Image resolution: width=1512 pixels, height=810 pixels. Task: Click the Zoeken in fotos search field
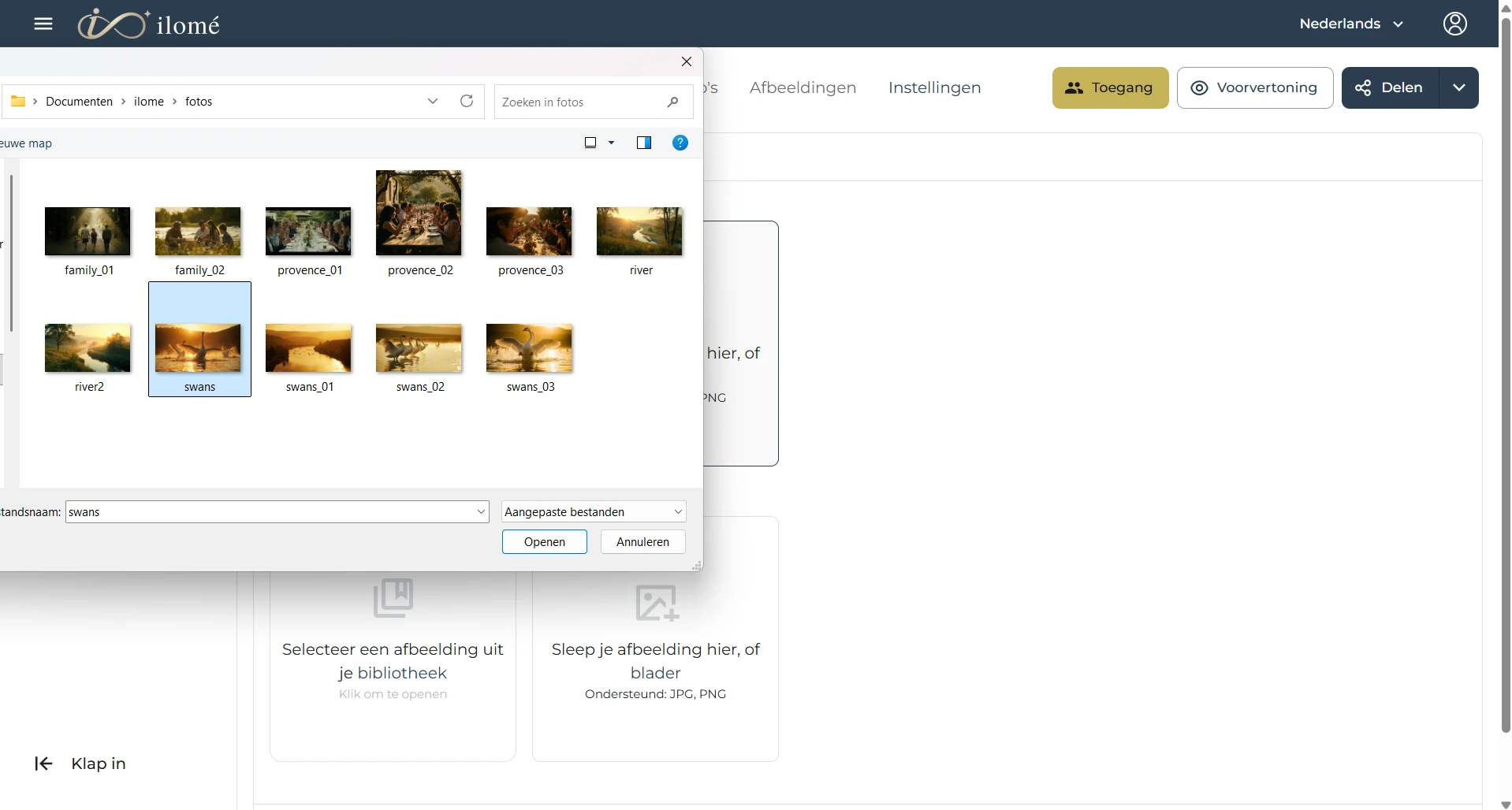pyautogui.click(x=593, y=102)
